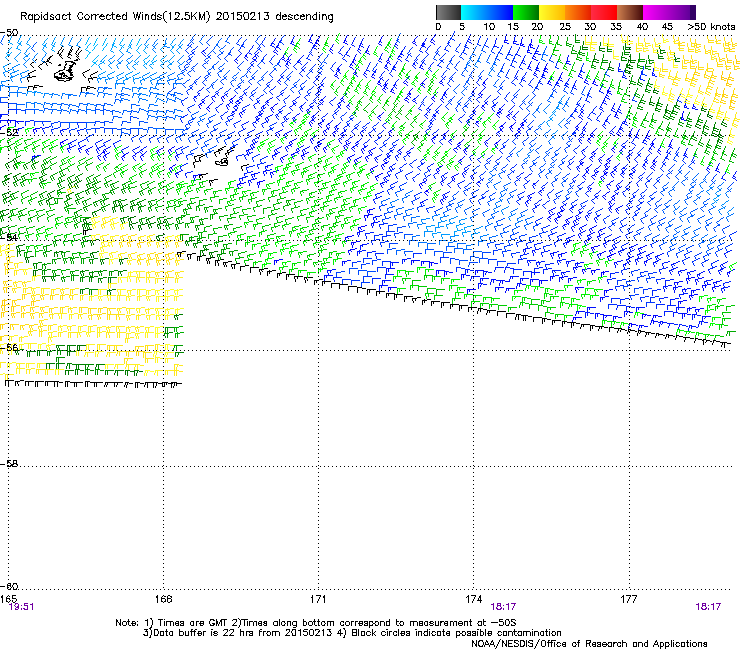Screen dimensions: 740x650
Task: Click the purple '18:17' time beside longitude 177
Action: 708,607
